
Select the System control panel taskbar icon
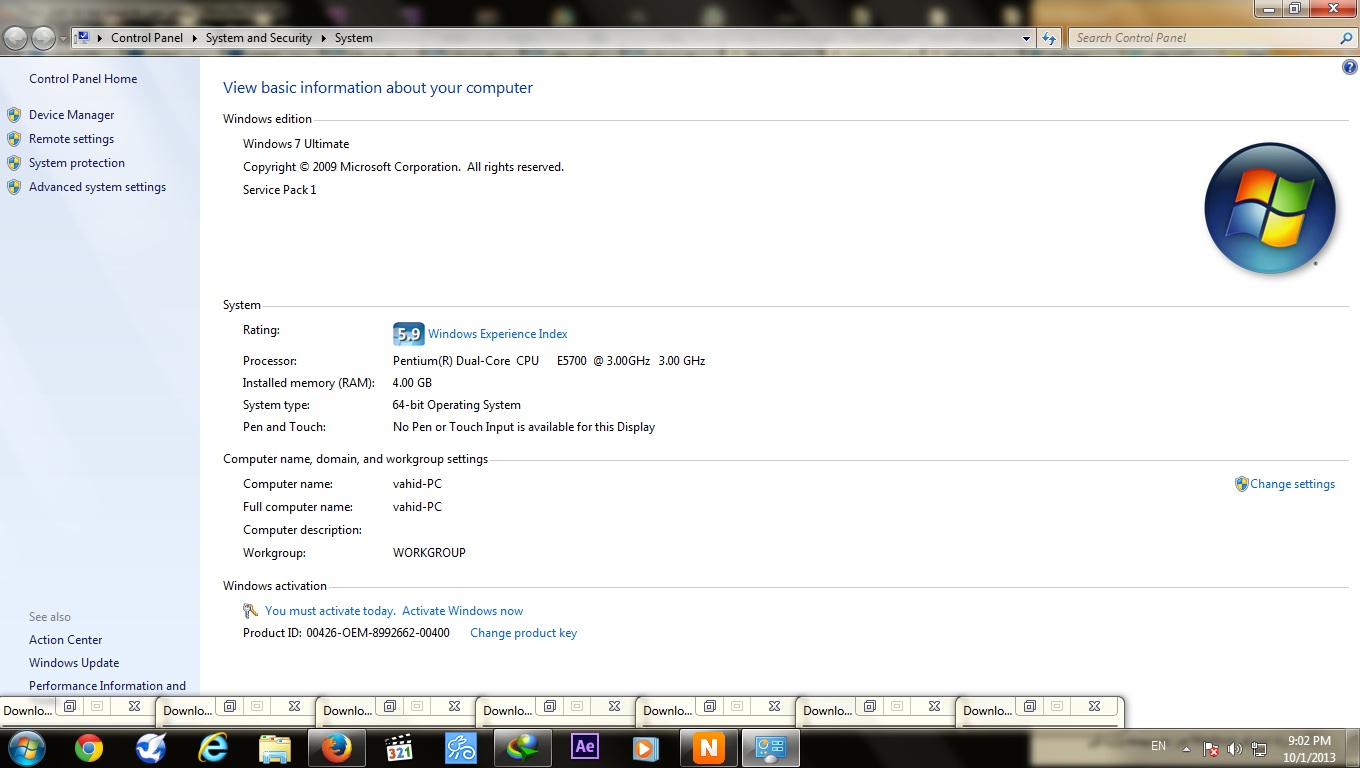click(x=771, y=748)
